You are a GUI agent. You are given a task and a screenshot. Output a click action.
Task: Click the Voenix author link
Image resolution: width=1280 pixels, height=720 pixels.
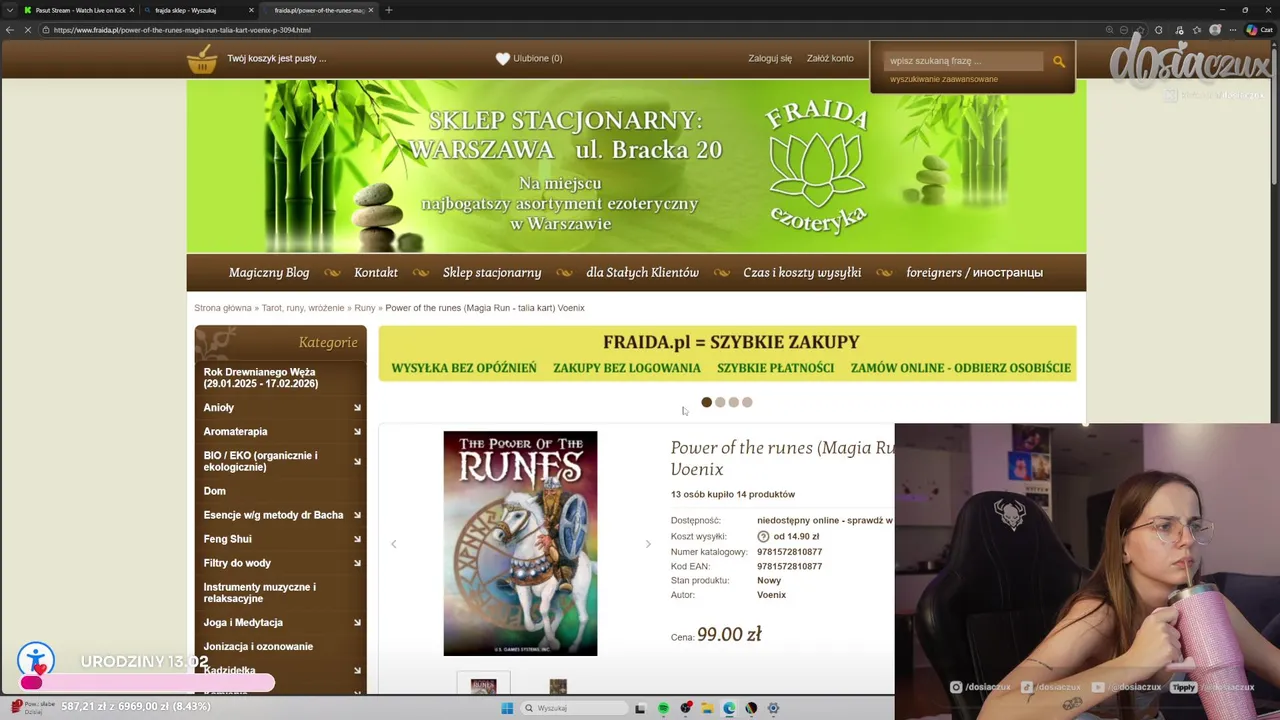771,595
